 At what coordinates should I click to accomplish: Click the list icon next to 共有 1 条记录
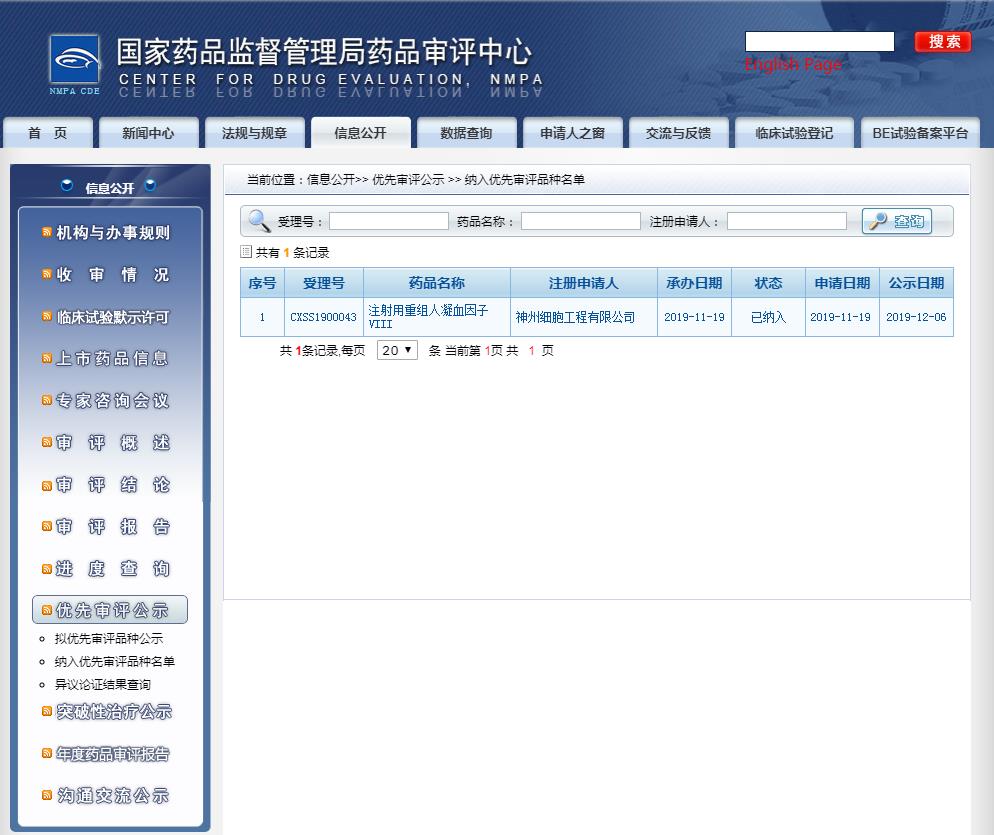(246, 252)
